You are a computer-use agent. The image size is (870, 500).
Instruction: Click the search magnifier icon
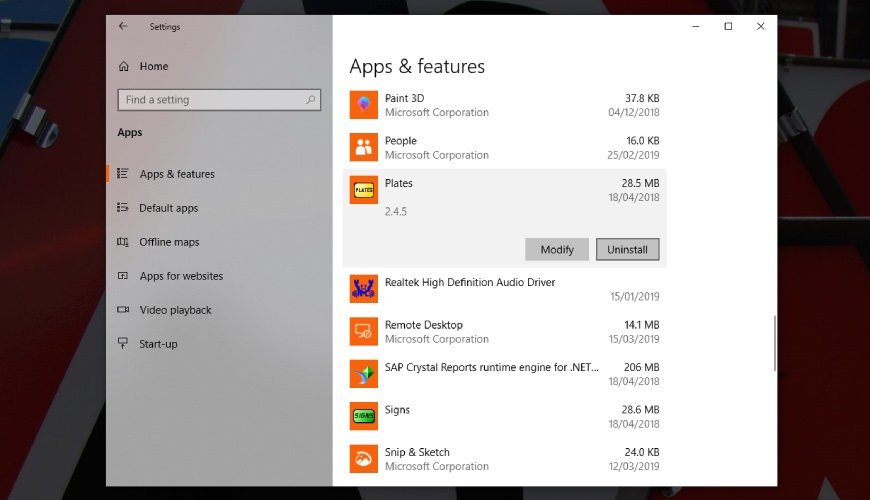(x=311, y=100)
